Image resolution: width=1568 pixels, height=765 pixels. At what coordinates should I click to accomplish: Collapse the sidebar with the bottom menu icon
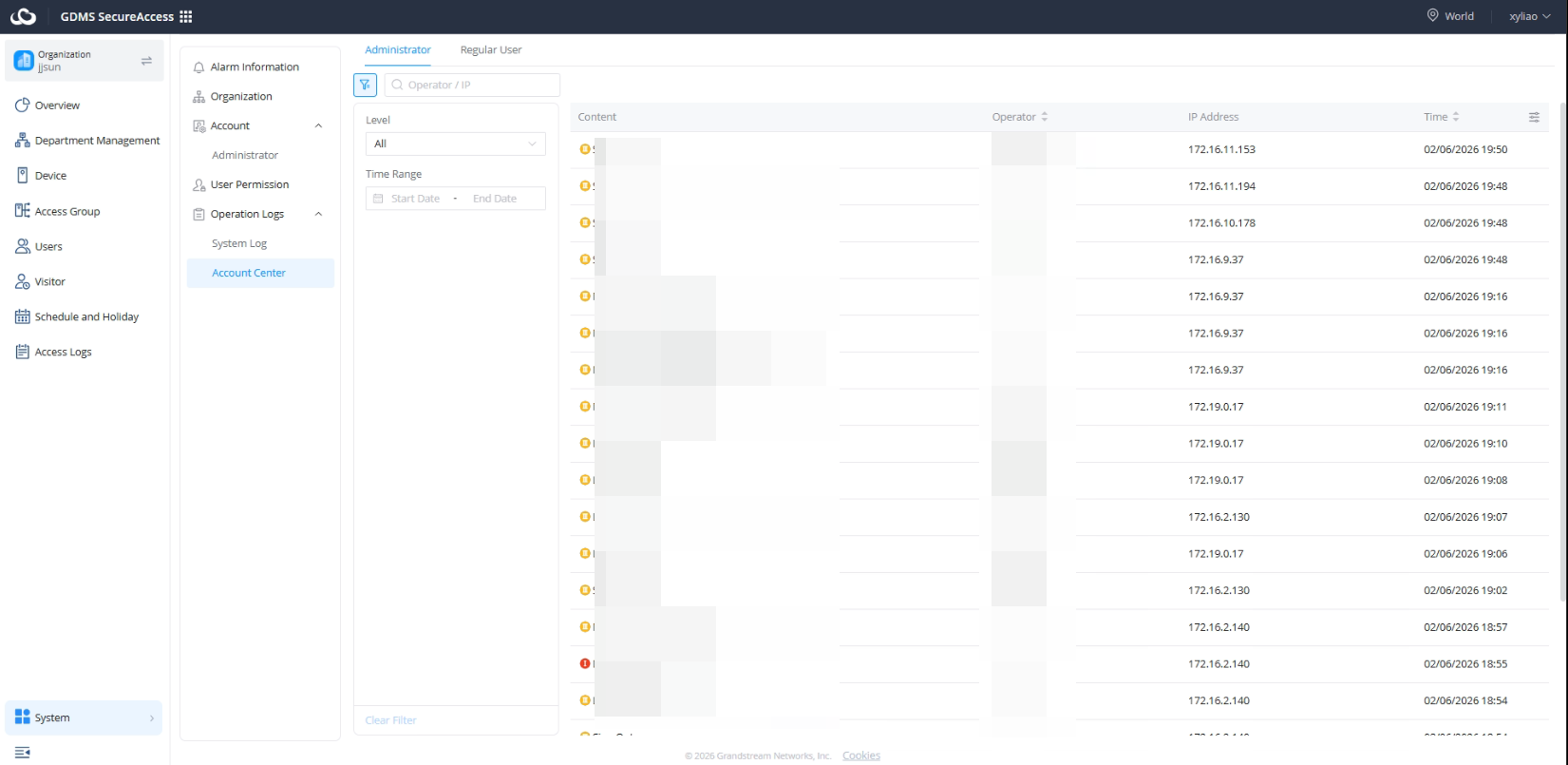[x=23, y=753]
